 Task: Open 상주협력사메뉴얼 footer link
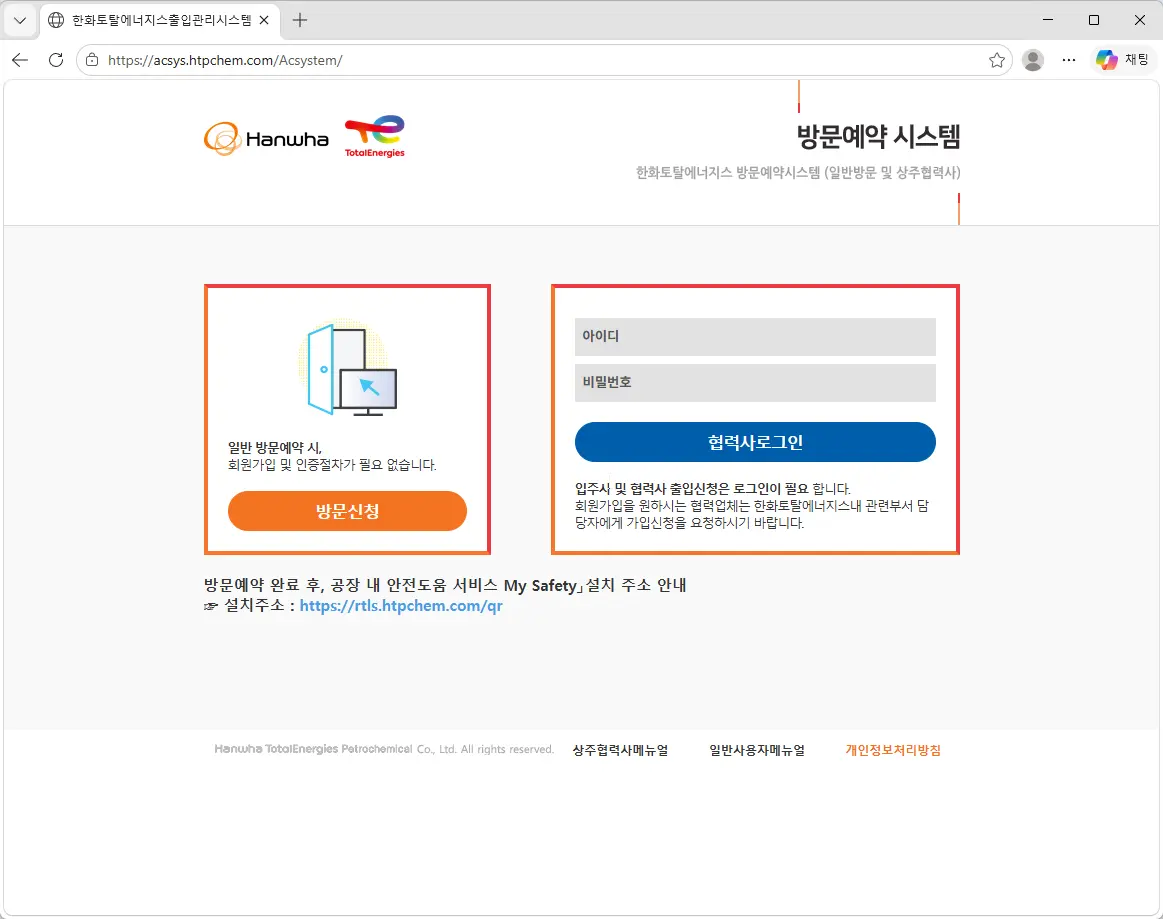[620, 750]
